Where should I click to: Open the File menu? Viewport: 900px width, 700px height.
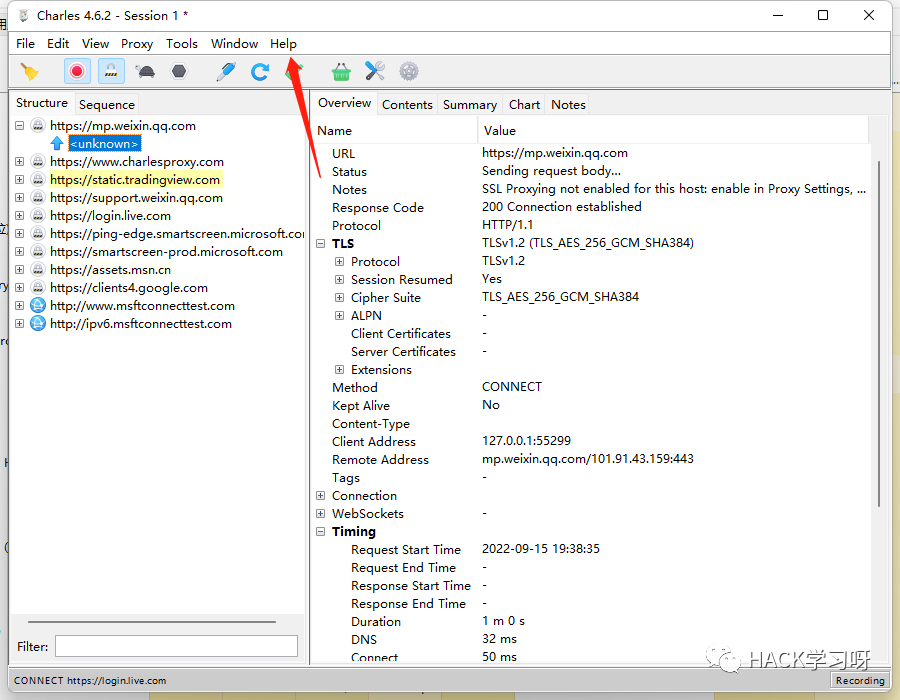tap(25, 44)
